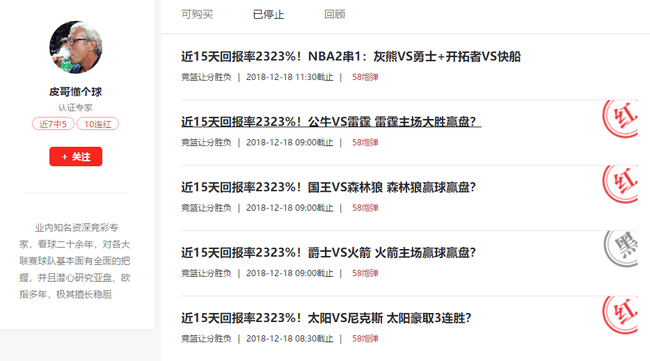This screenshot has height=361, width=650.
Task: Click 58炮弹 price on 国王VS森林狼 row
Action: tap(365, 208)
